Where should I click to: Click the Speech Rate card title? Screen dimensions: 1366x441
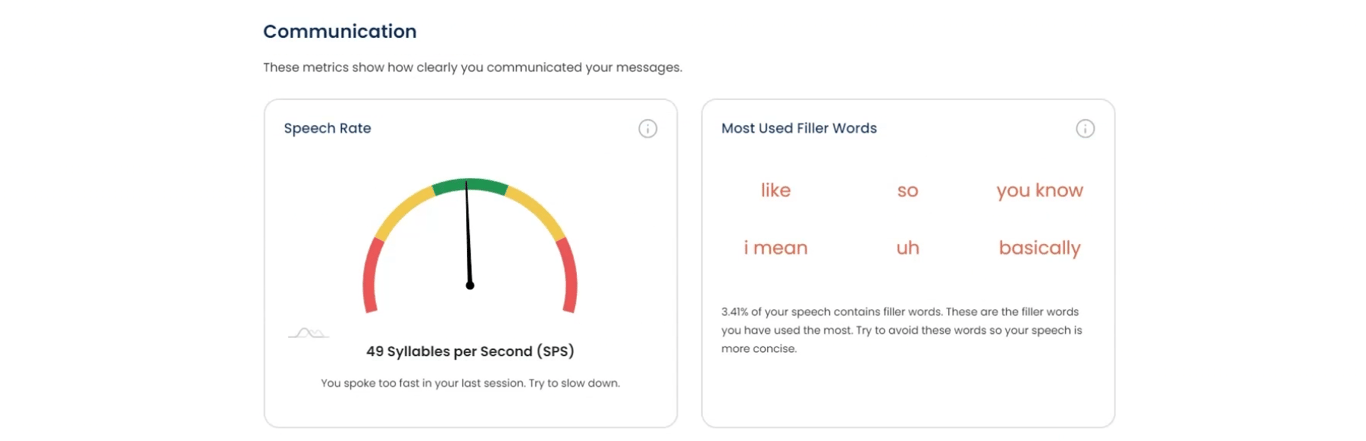(327, 128)
